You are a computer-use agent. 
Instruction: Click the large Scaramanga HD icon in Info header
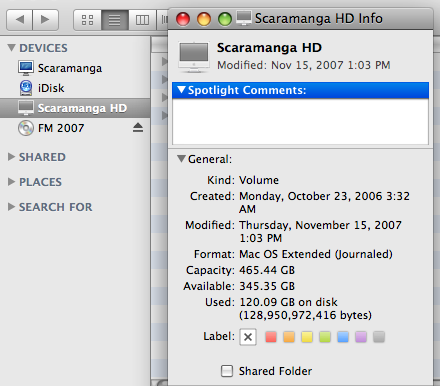click(x=194, y=57)
